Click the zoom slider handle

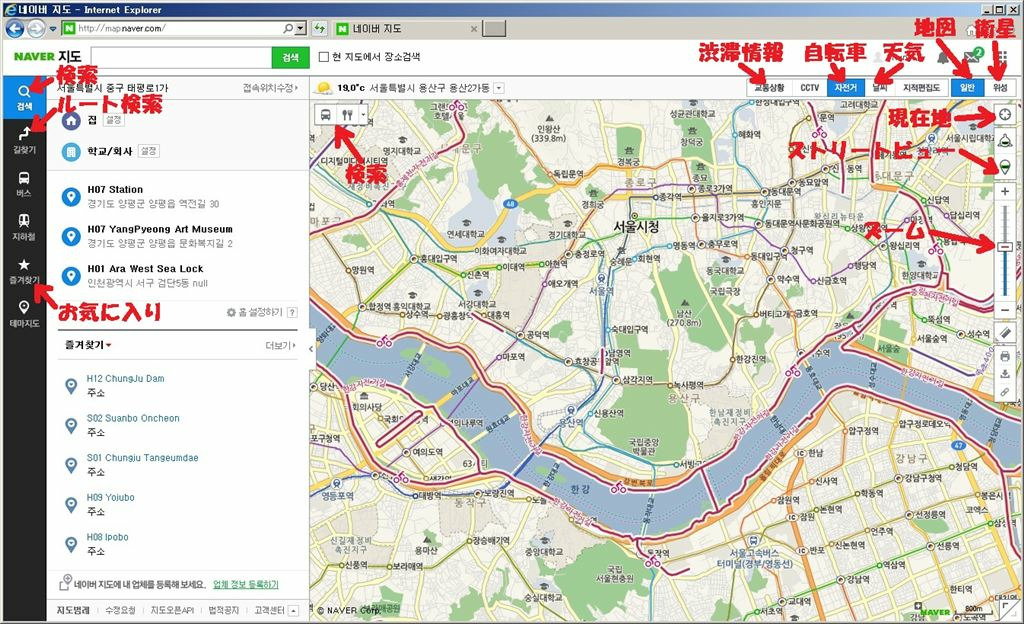point(1005,247)
